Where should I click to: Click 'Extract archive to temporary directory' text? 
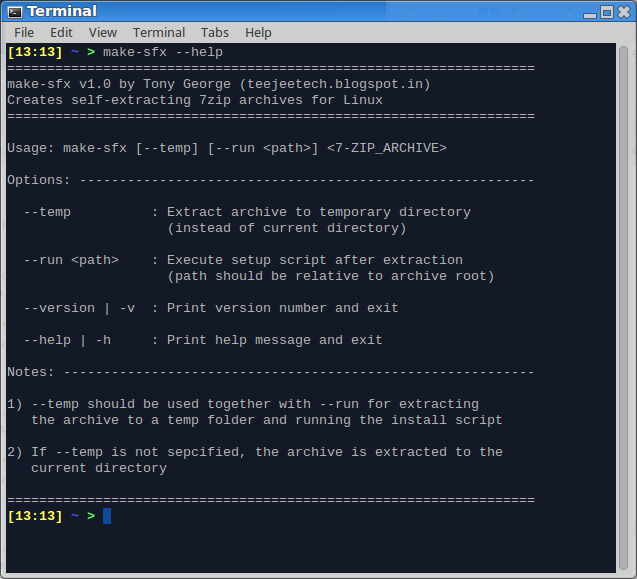tap(319, 212)
